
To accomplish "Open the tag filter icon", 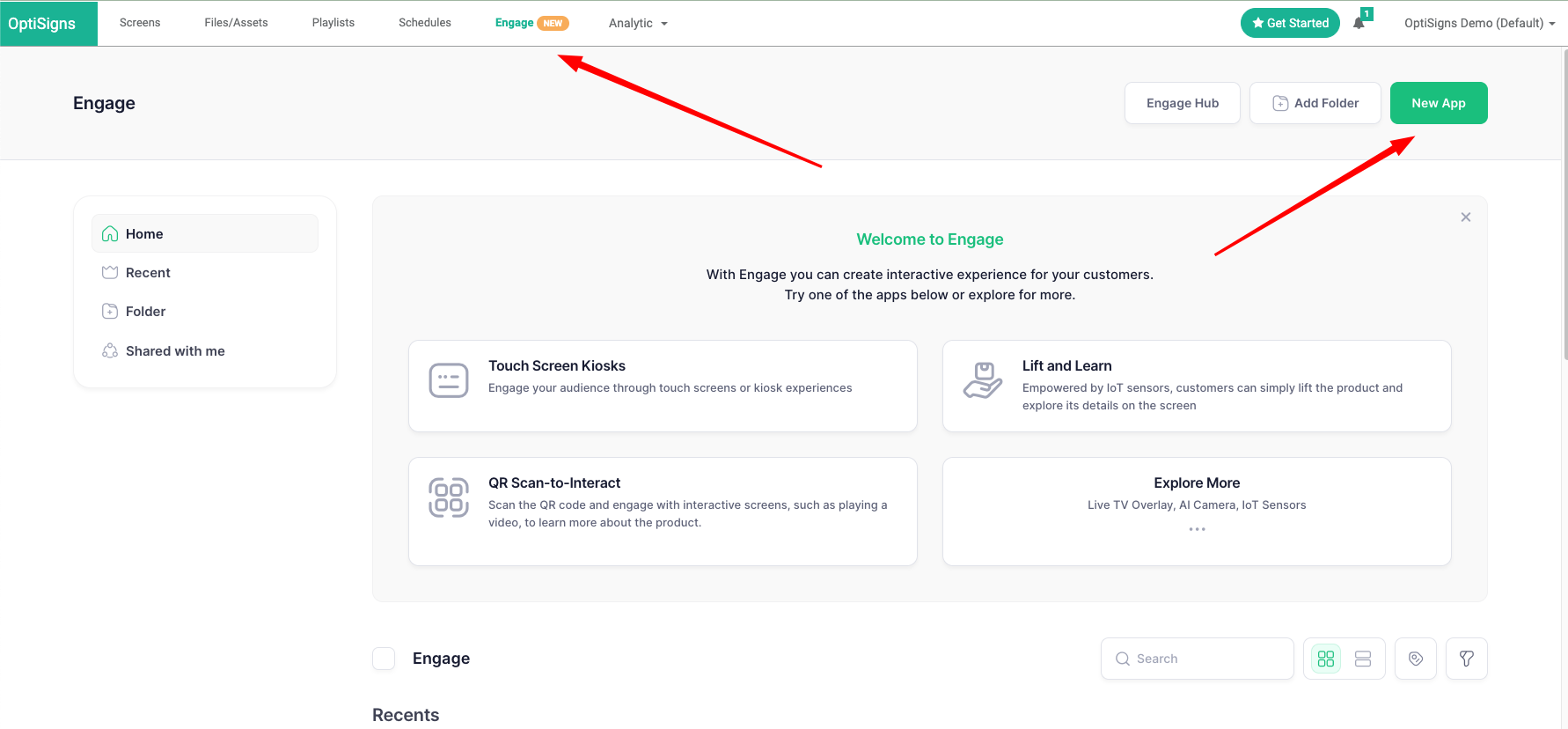I will [1415, 659].
